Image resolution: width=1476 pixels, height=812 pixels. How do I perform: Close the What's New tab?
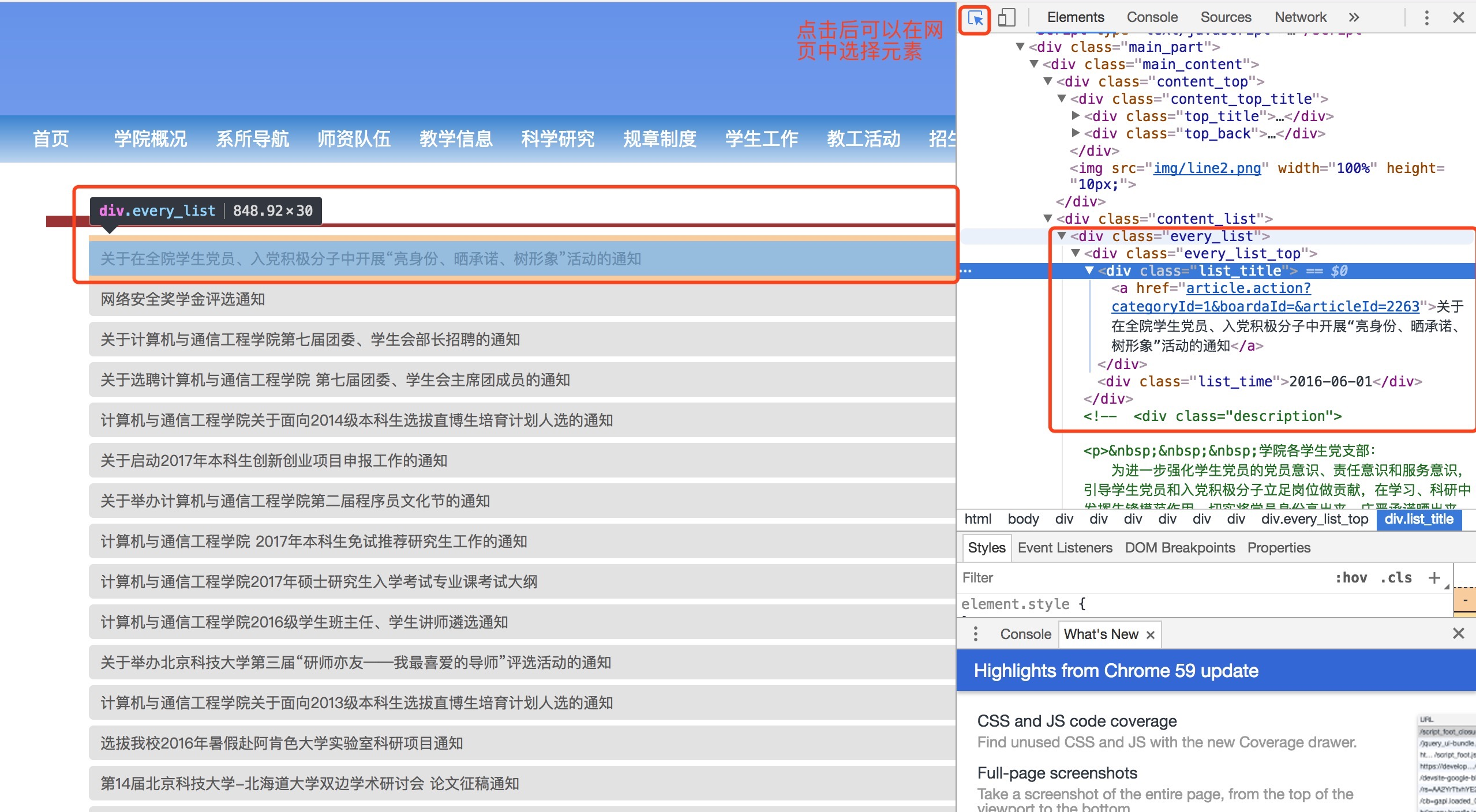[x=1151, y=635]
